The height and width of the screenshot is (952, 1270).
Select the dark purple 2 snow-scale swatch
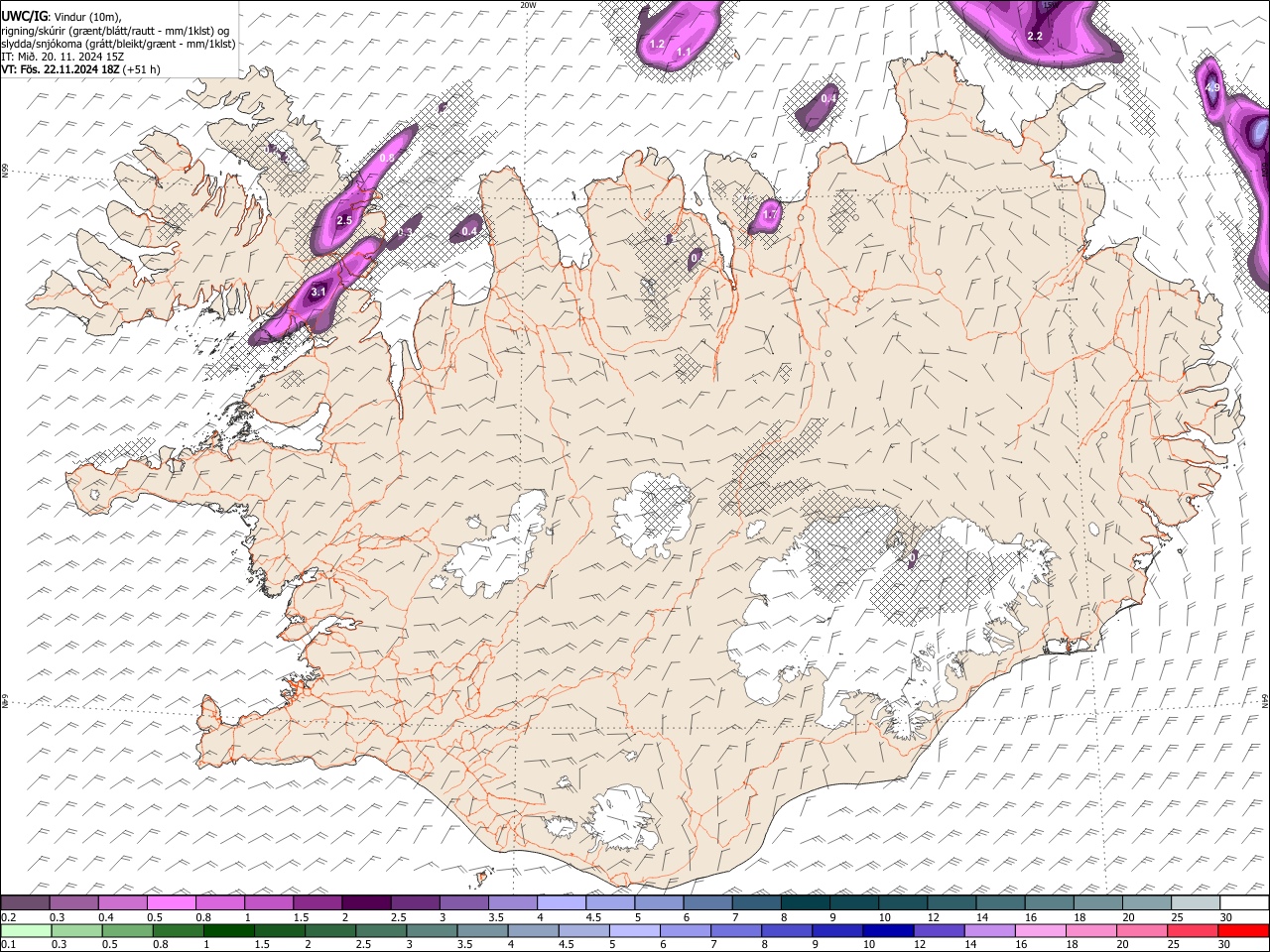coord(366,902)
